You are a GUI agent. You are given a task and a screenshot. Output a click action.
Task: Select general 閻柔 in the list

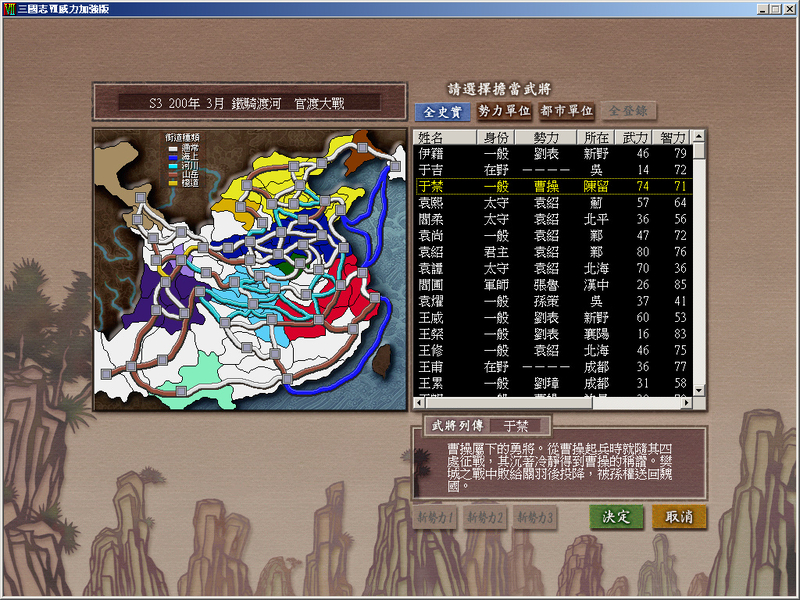click(553, 219)
